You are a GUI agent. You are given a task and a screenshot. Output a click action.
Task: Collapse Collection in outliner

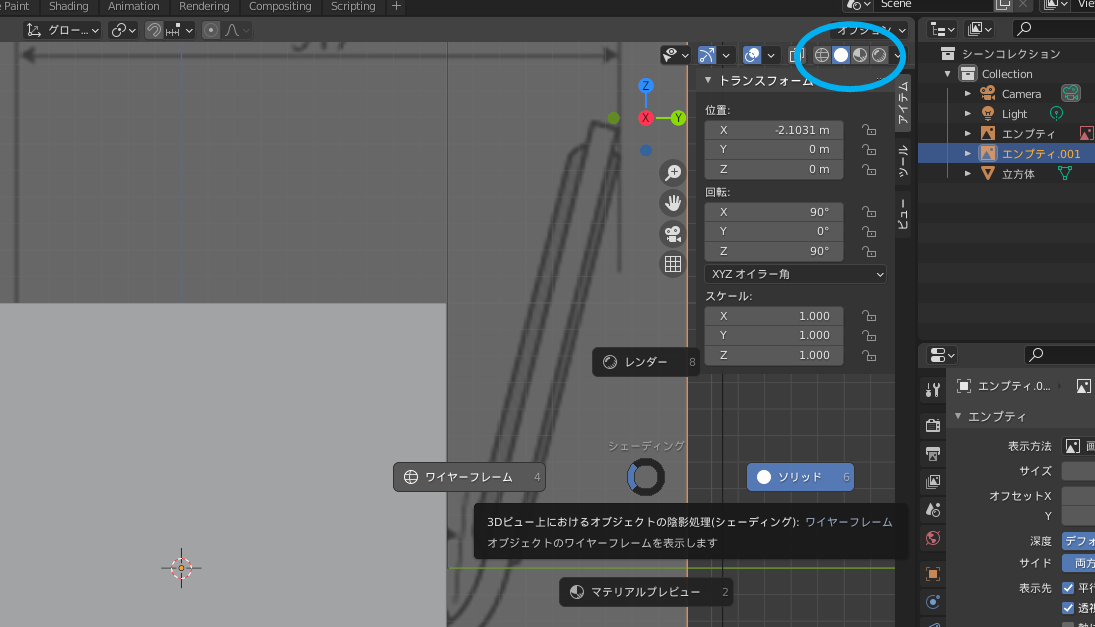coord(948,74)
